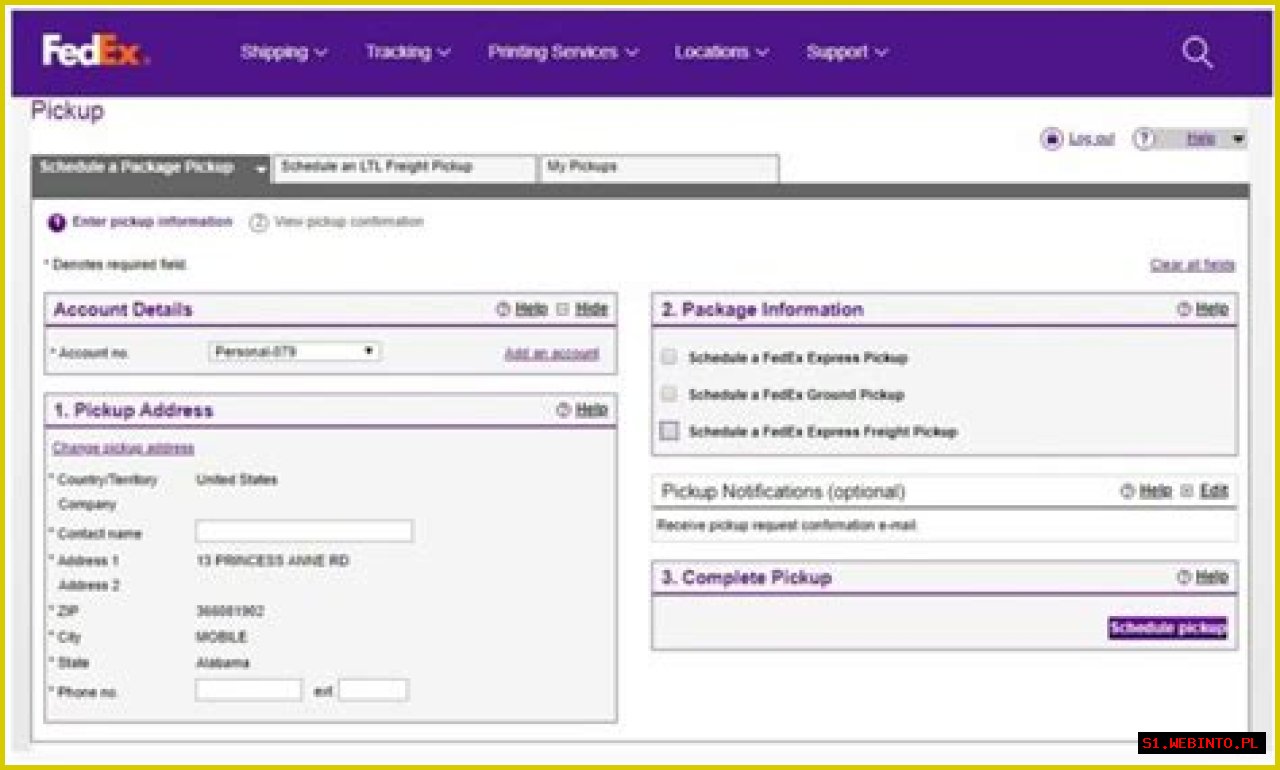Click Edit link in Pickup Notifications
Viewport: 1280px width, 770px height.
pos(1214,491)
